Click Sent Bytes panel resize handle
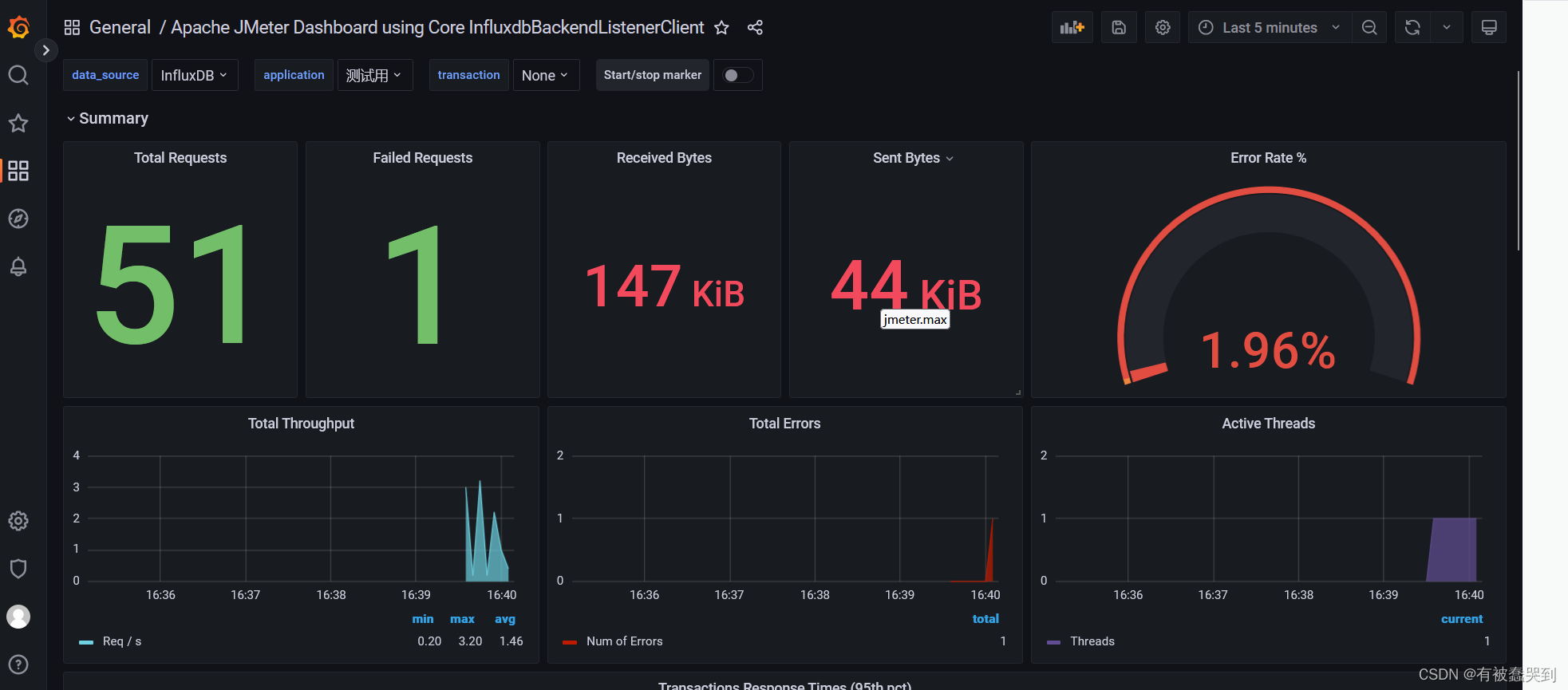Screen dimensions: 1568x690 click(x=1018, y=392)
